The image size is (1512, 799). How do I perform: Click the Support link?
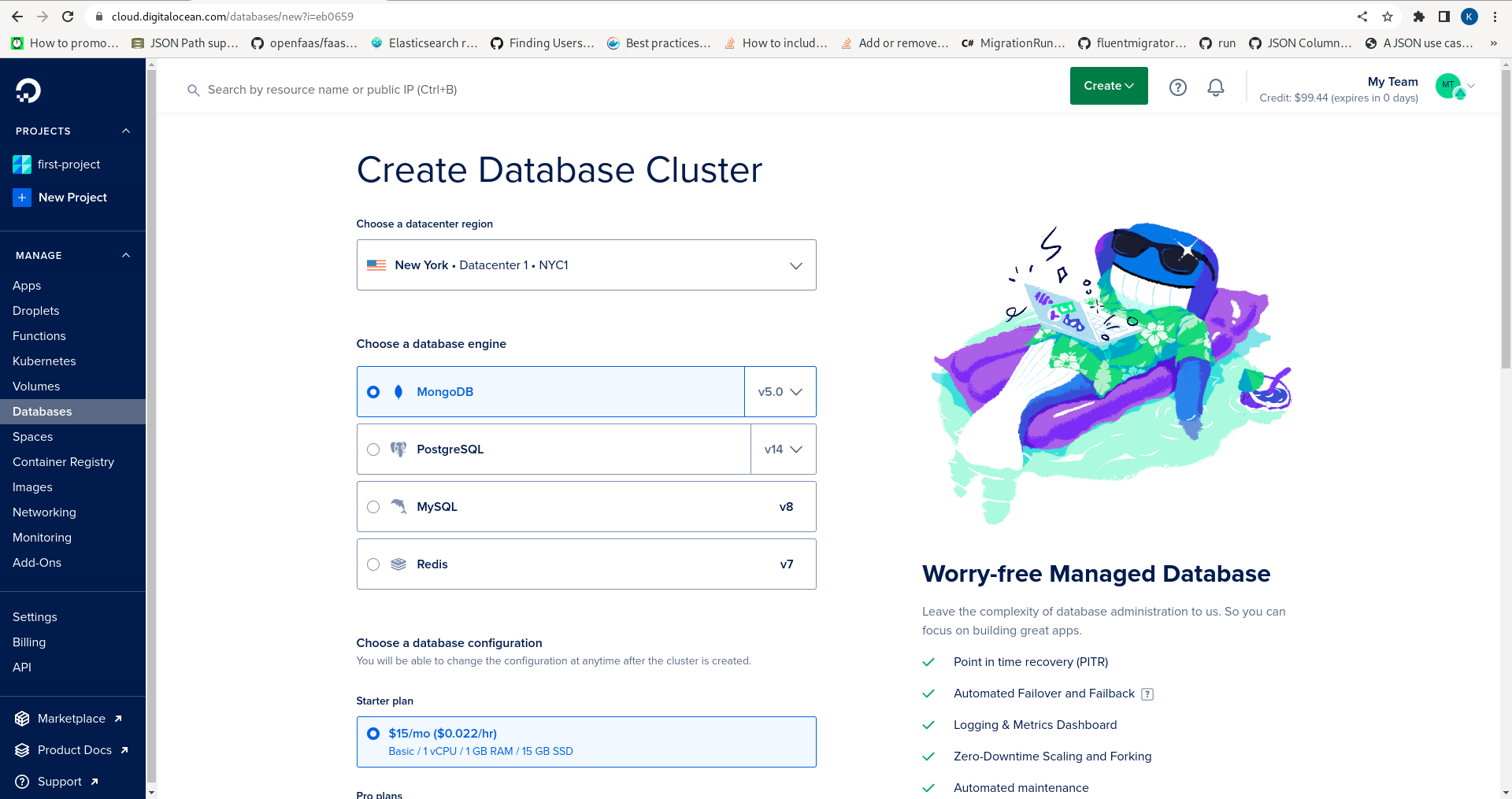(x=59, y=782)
